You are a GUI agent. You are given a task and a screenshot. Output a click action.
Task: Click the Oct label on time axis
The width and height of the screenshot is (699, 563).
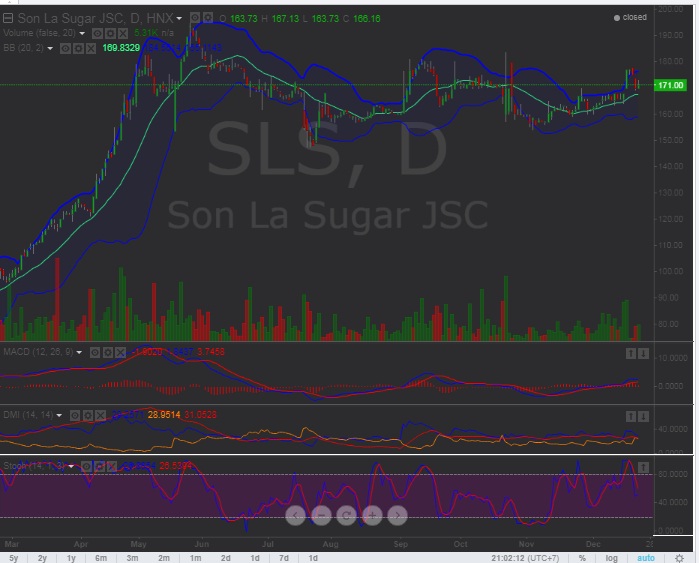(x=461, y=544)
